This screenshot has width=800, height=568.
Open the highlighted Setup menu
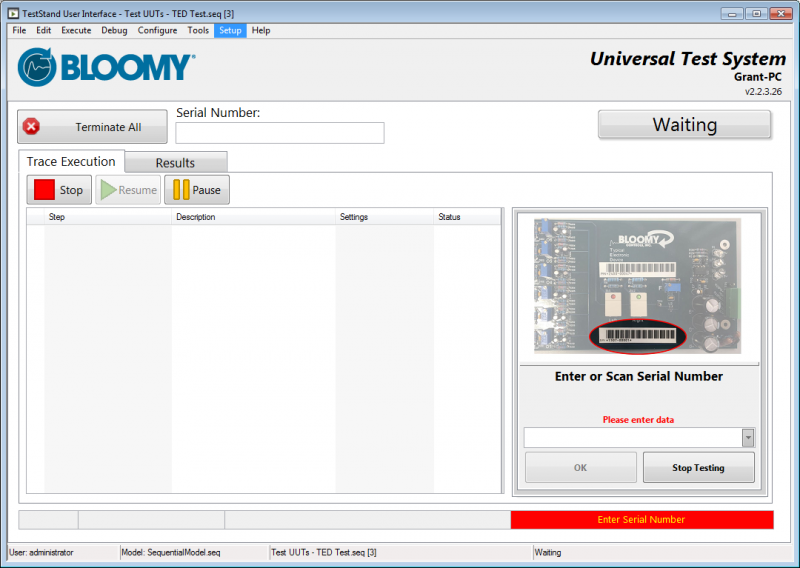(230, 31)
